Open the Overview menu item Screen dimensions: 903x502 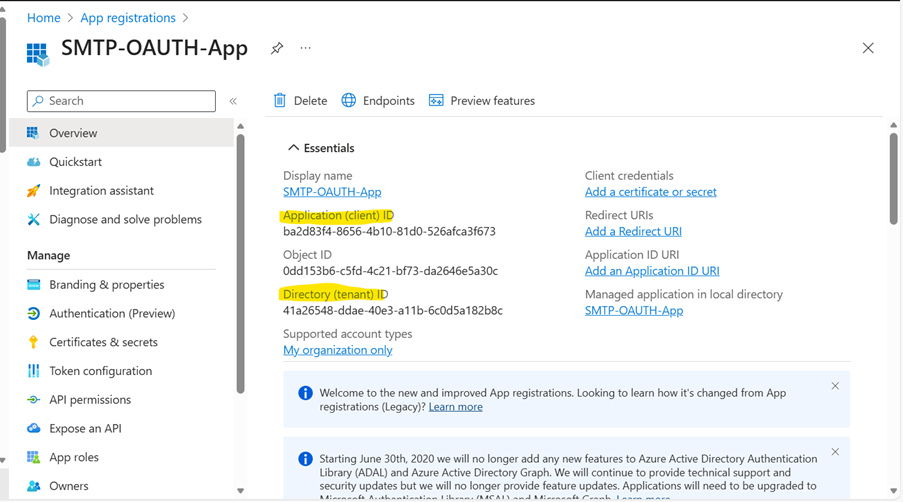coord(122,133)
